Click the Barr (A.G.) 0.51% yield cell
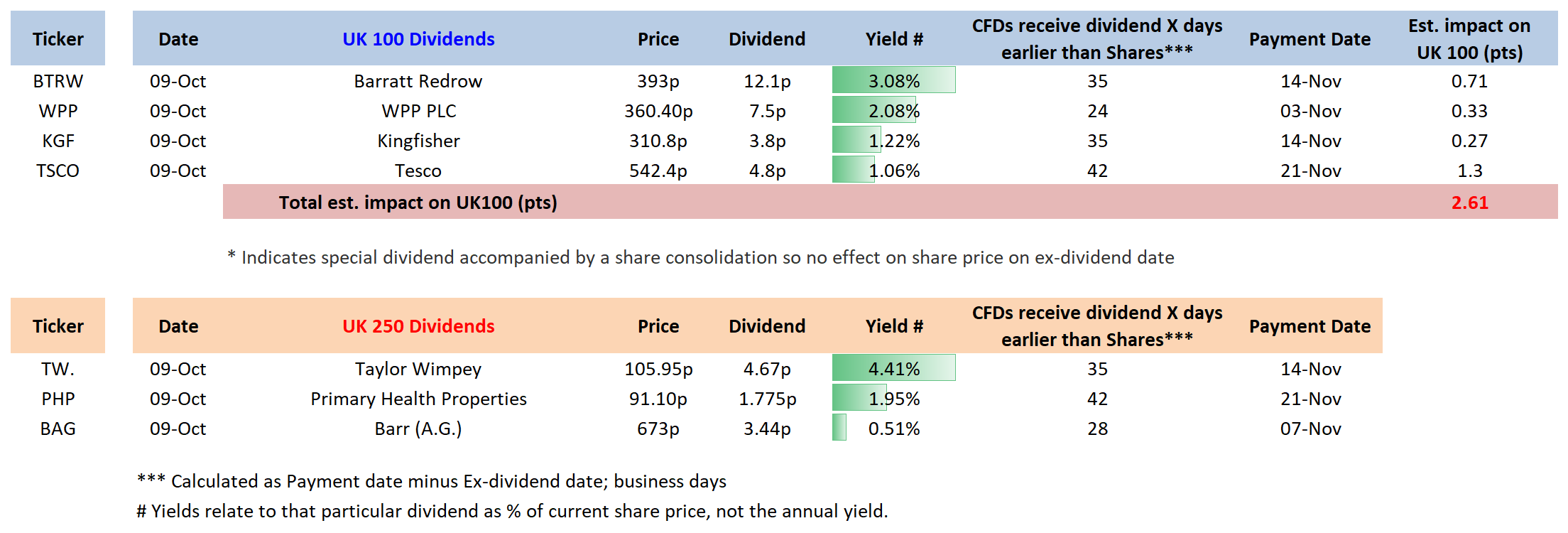 [893, 429]
